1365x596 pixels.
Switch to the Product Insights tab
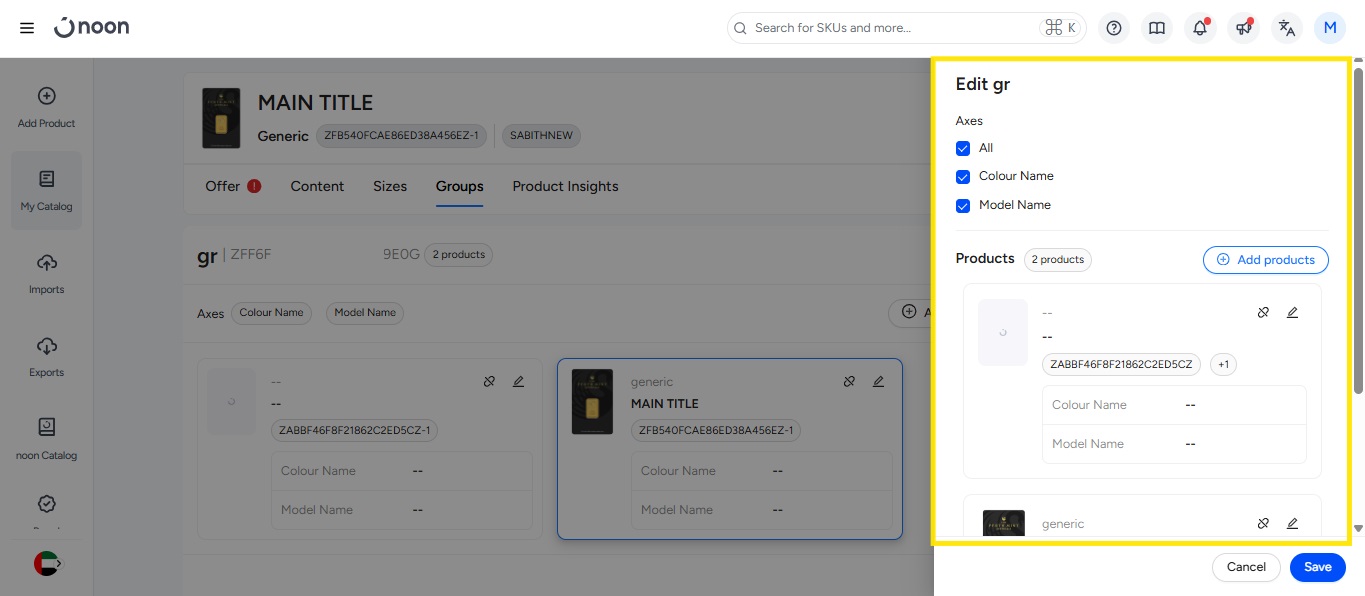pos(565,186)
